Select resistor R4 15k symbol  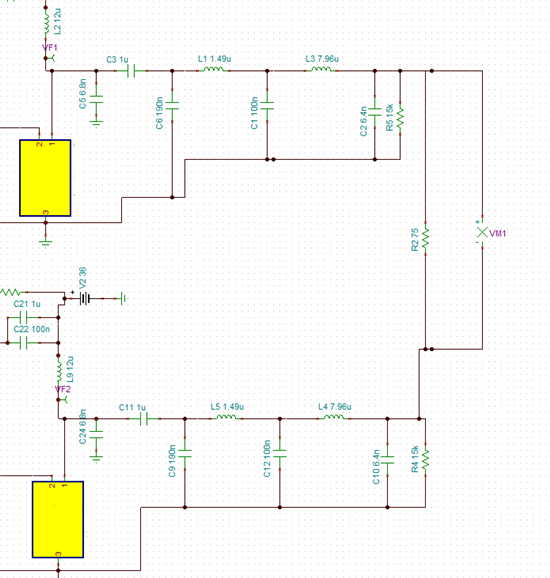(x=425, y=460)
